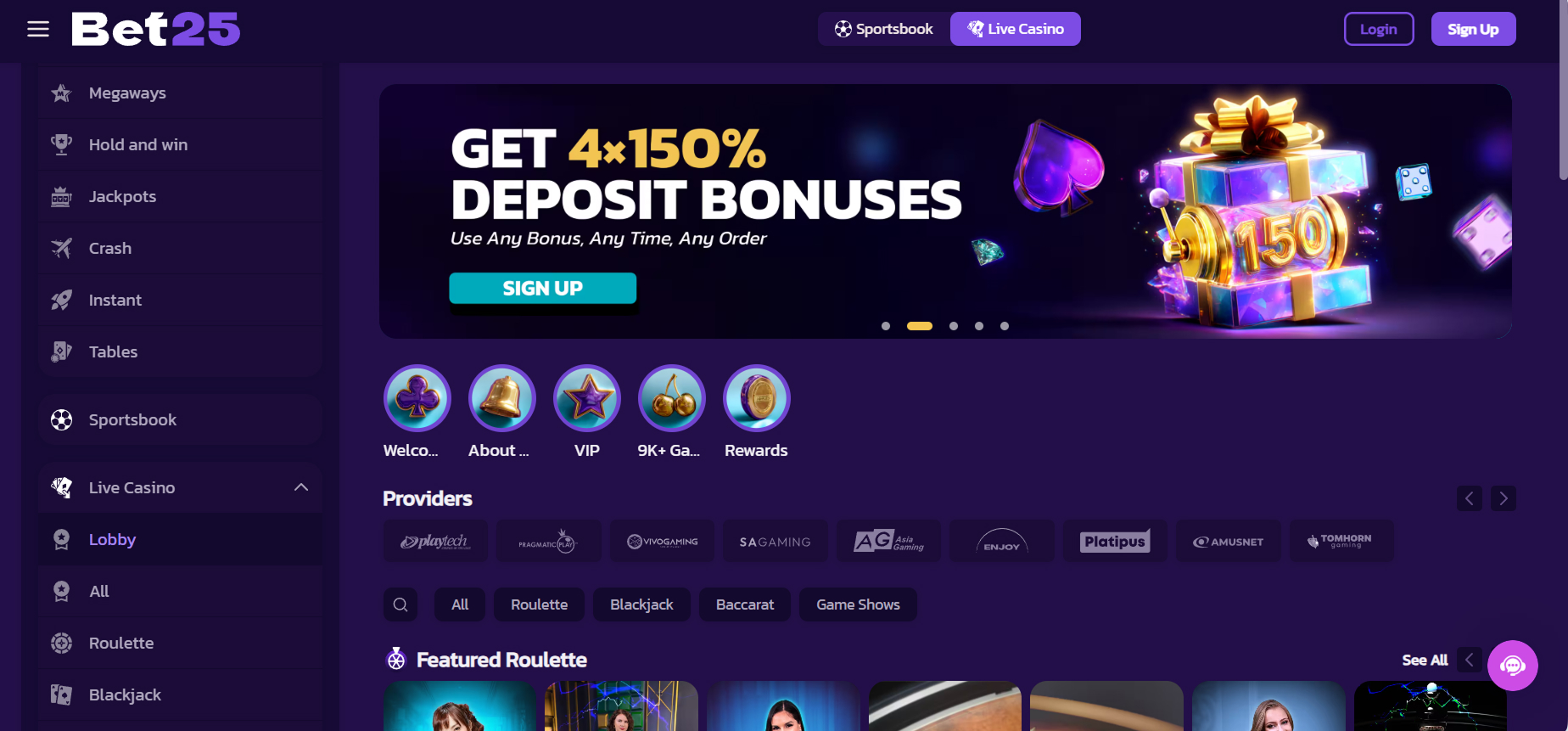Select the Welcome club badge icon
Image resolution: width=1568 pixels, height=731 pixels.
coord(417,398)
